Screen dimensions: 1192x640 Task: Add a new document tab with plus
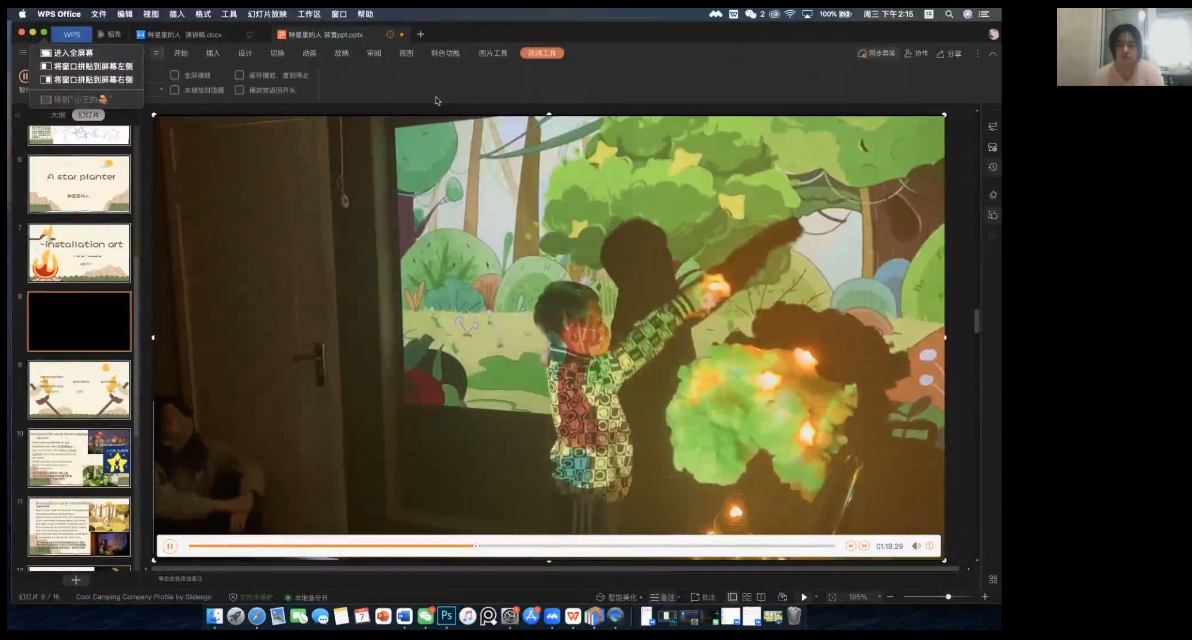pos(420,34)
